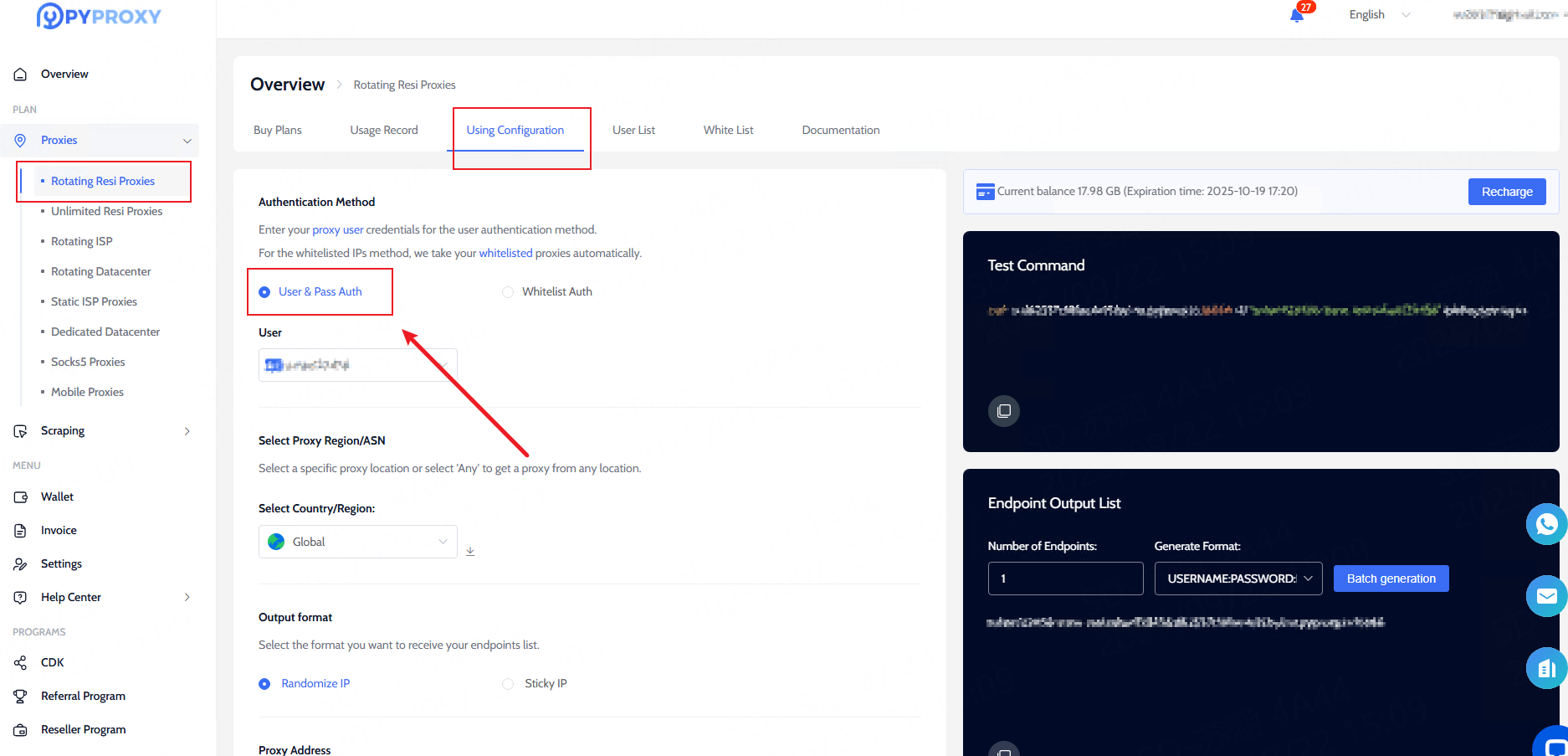Click the Number of Endpoints input field
Viewport: 1568px width, 756px height.
tap(1065, 579)
